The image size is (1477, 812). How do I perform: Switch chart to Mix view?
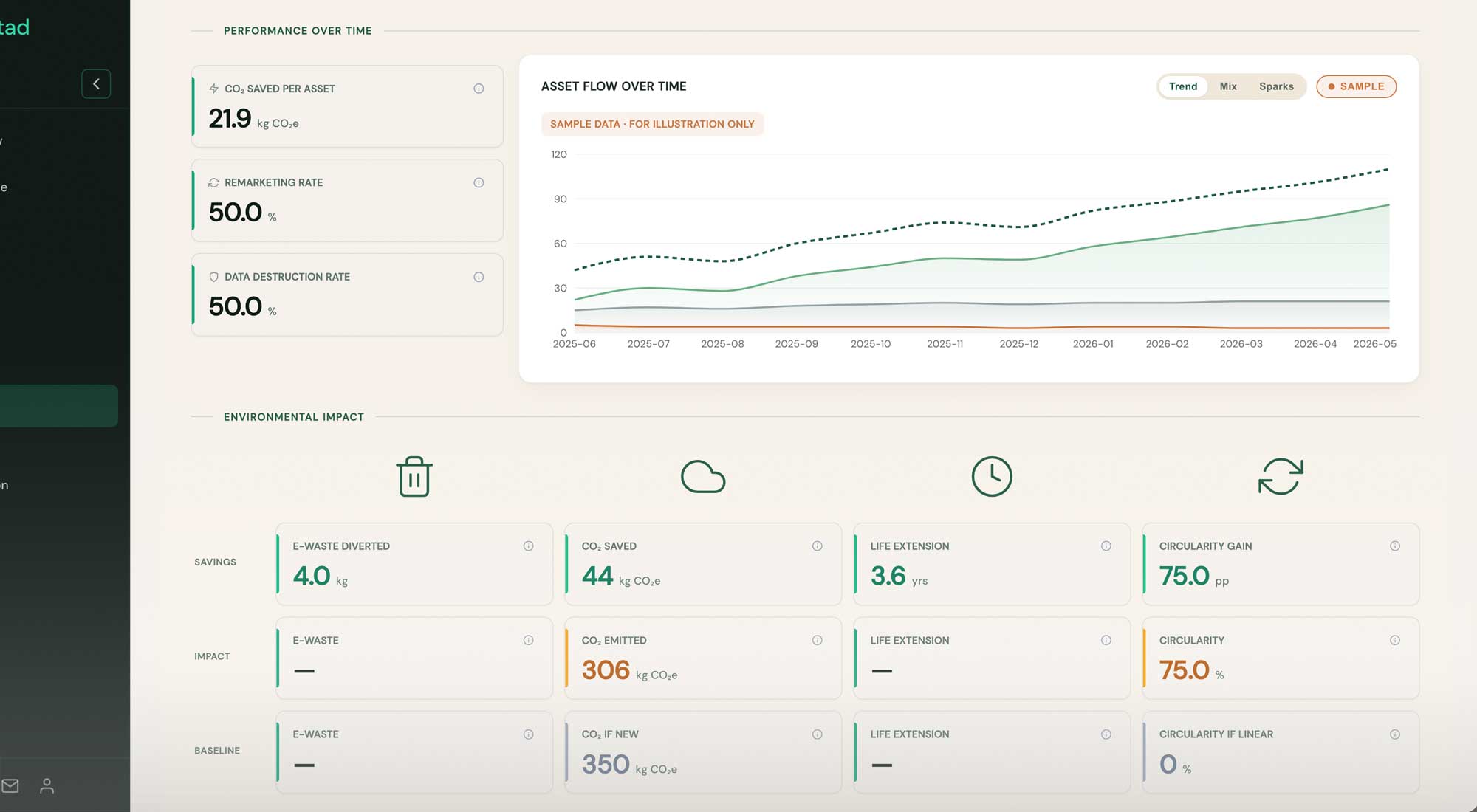(x=1228, y=86)
